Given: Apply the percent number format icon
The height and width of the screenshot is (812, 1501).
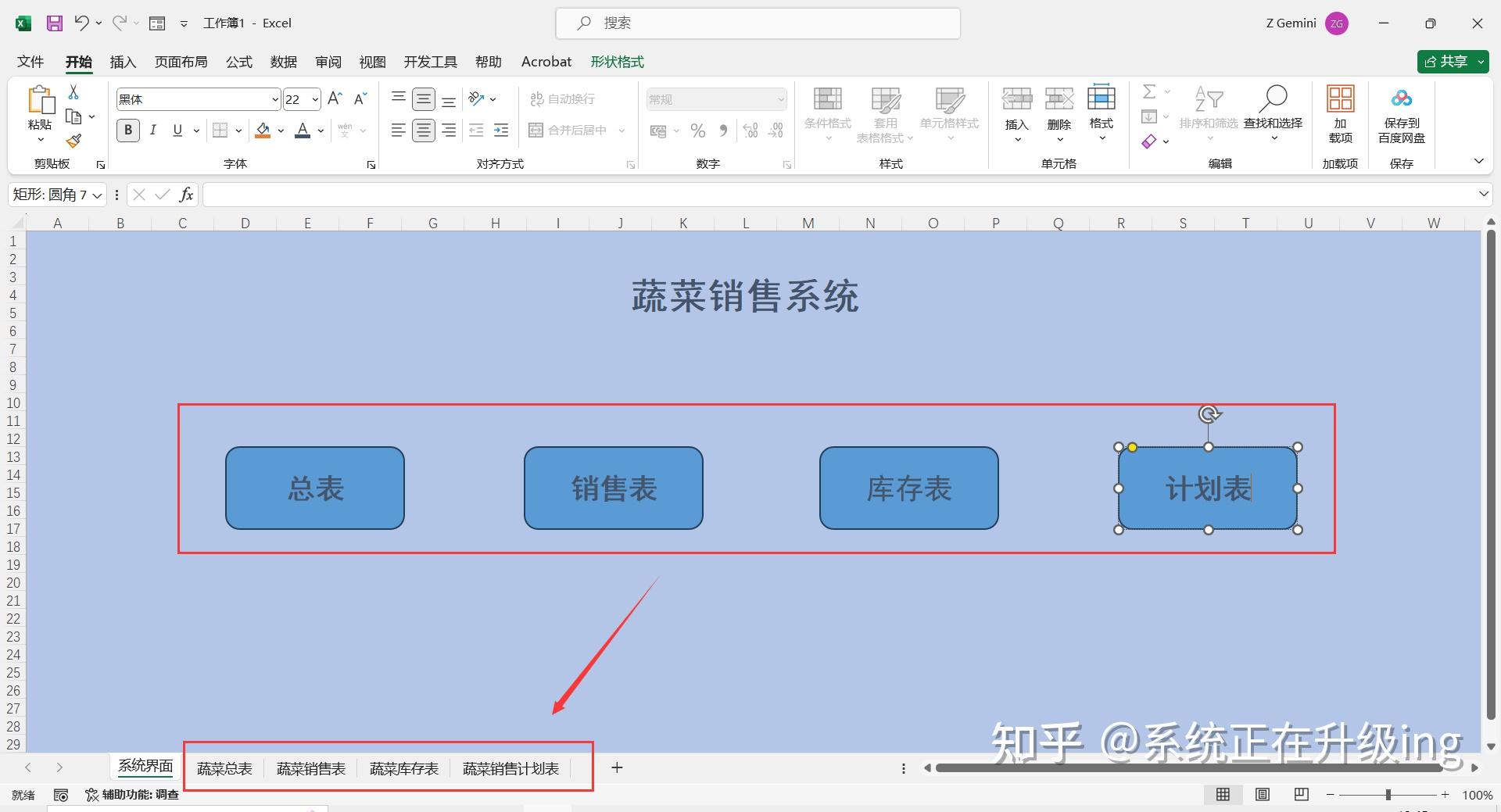Looking at the screenshot, I should point(698,130).
